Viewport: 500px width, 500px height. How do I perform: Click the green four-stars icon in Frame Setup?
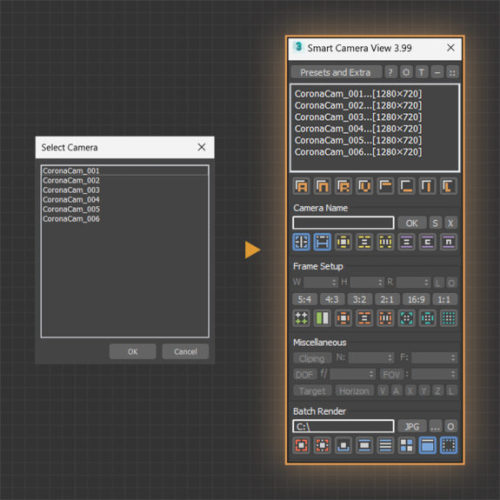[x=301, y=318]
